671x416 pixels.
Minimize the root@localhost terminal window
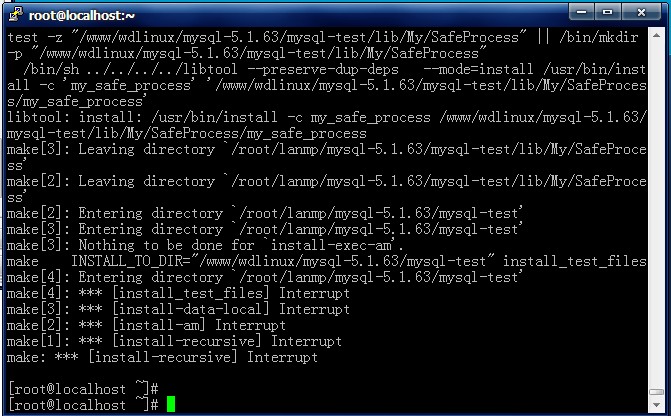click(581, 12)
